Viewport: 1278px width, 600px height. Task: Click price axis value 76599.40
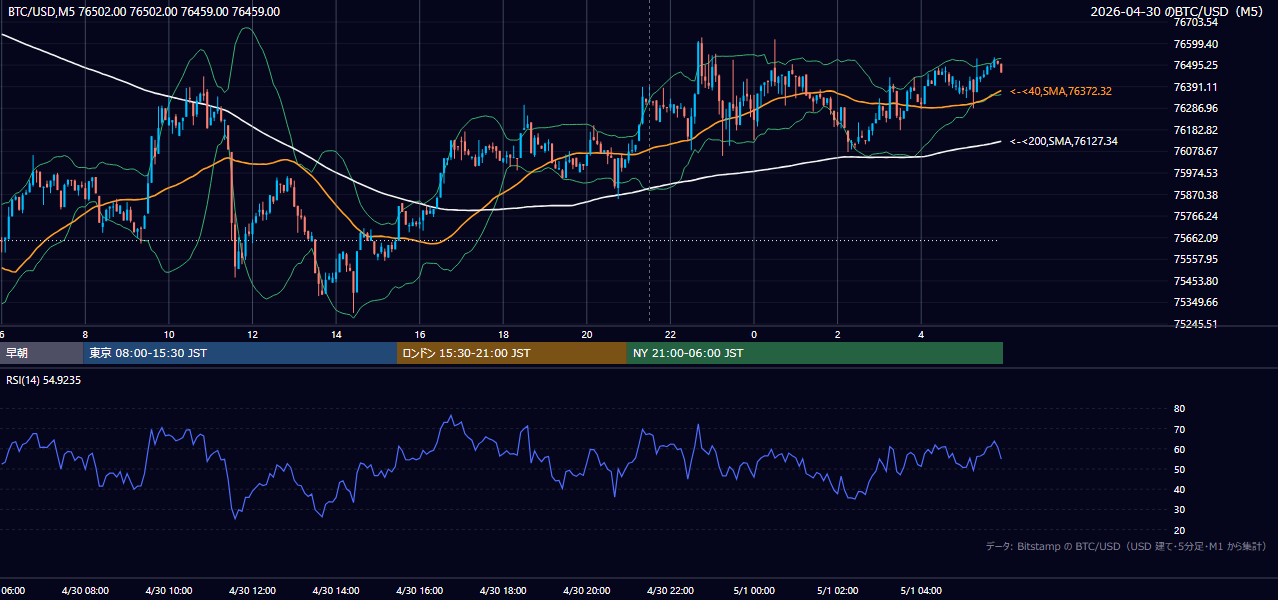click(1195, 44)
